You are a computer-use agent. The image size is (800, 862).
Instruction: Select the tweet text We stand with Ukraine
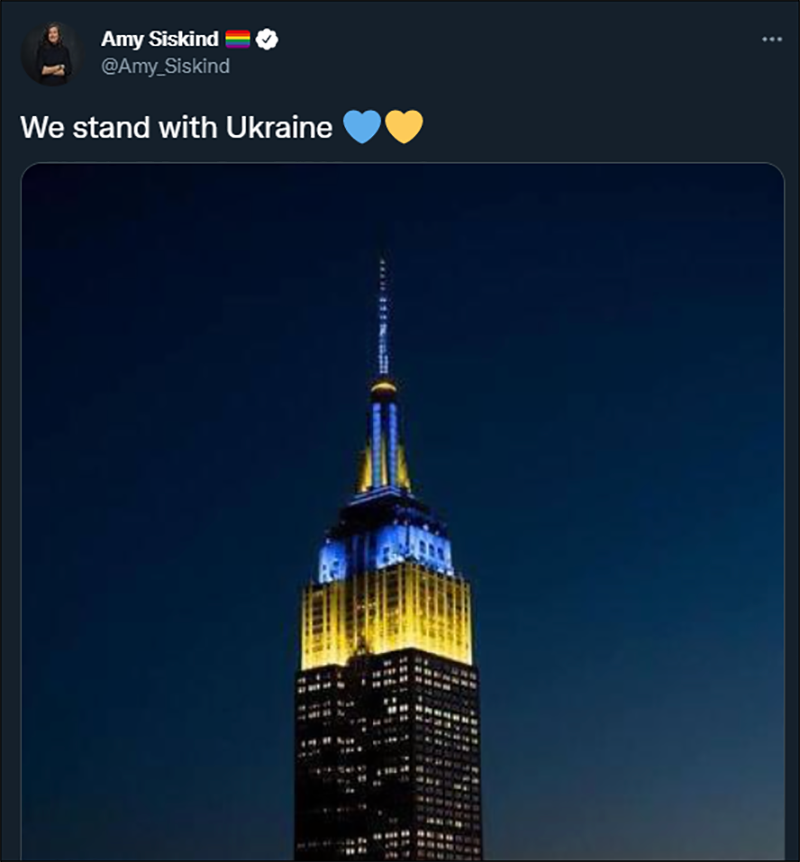pyautogui.click(x=176, y=128)
